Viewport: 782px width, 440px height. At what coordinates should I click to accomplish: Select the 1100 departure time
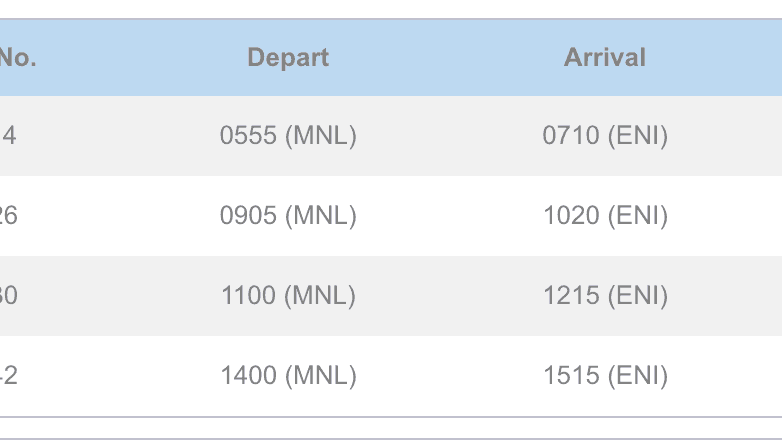pyautogui.click(x=248, y=296)
